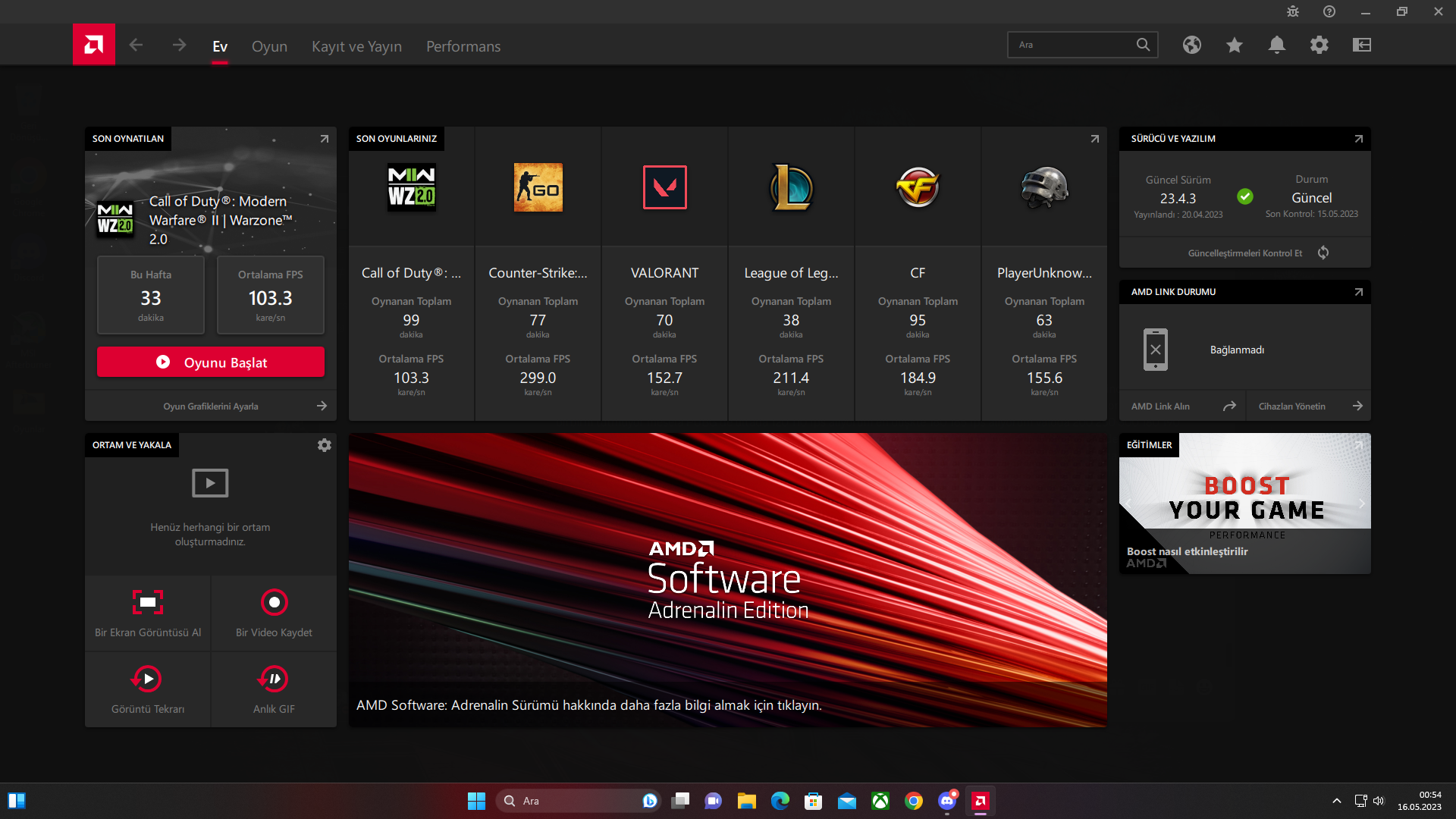
Task: Open PlayerUnknown's Battlegrounds game tile
Action: pos(1045,274)
